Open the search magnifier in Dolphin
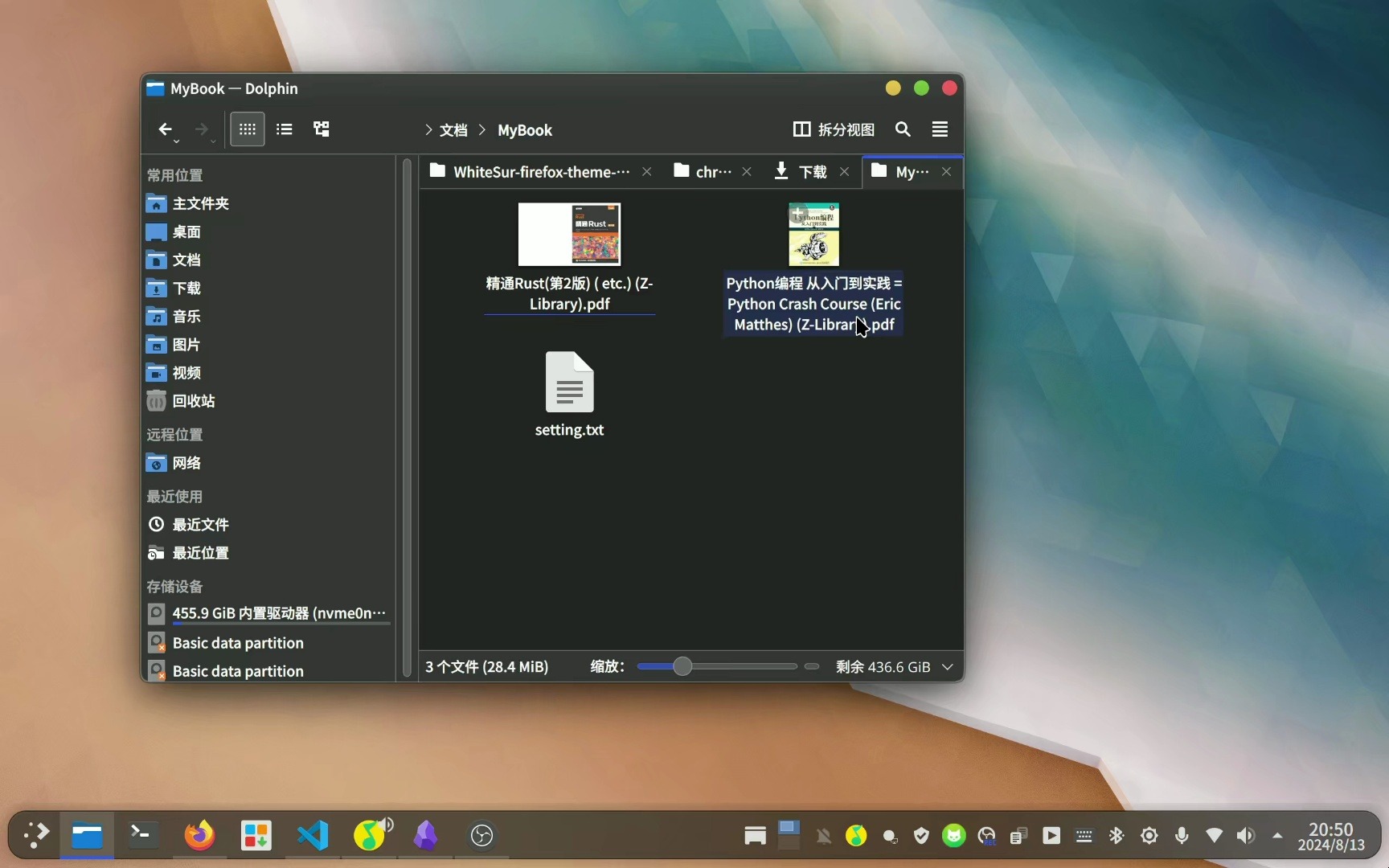1389x868 pixels. click(903, 129)
